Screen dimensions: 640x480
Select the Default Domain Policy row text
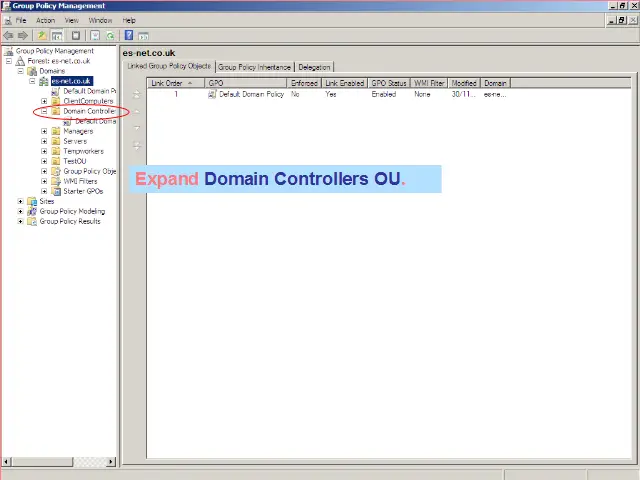click(251, 94)
